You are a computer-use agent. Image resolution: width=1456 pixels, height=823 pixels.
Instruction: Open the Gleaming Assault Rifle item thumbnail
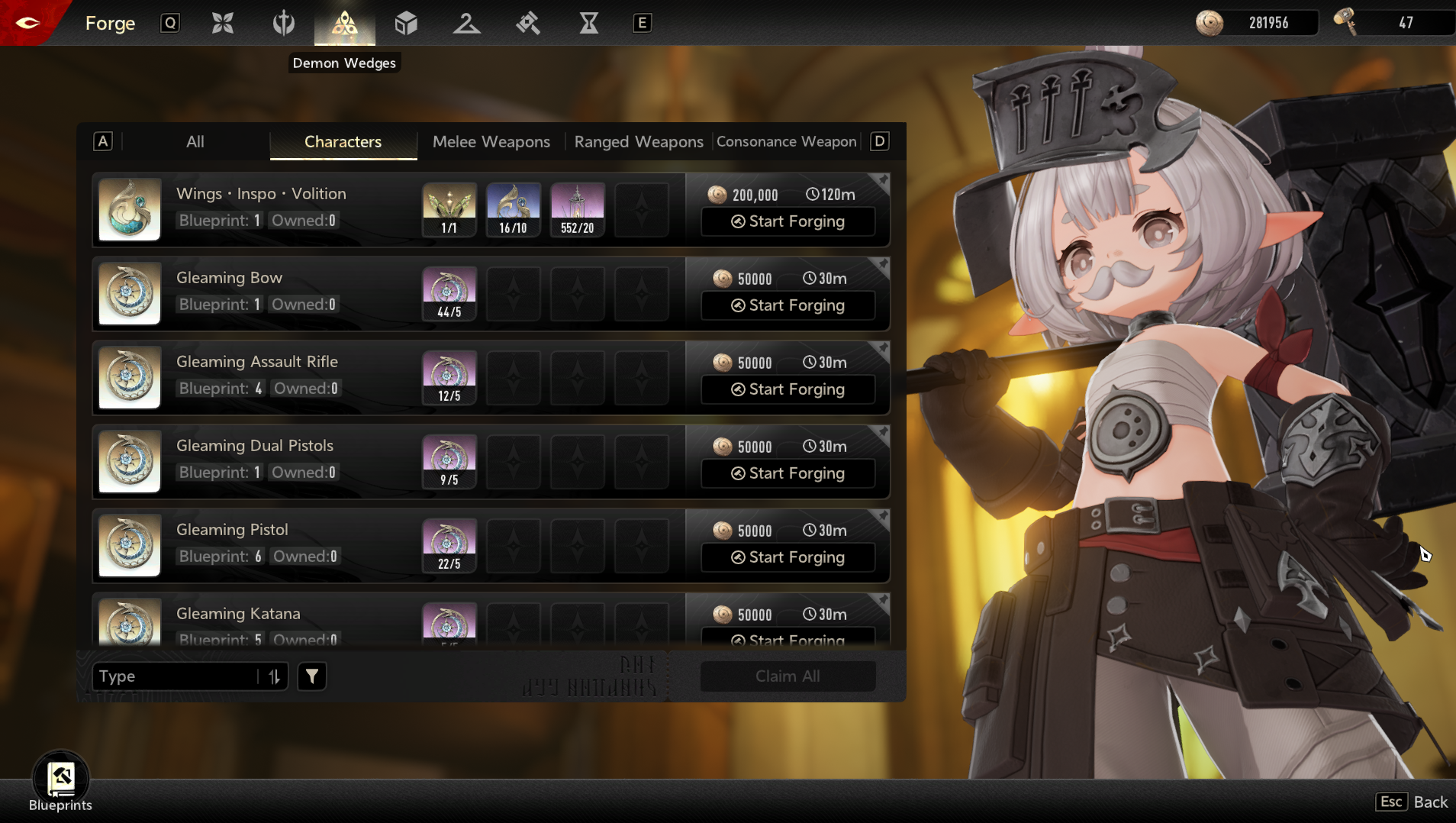coord(130,377)
